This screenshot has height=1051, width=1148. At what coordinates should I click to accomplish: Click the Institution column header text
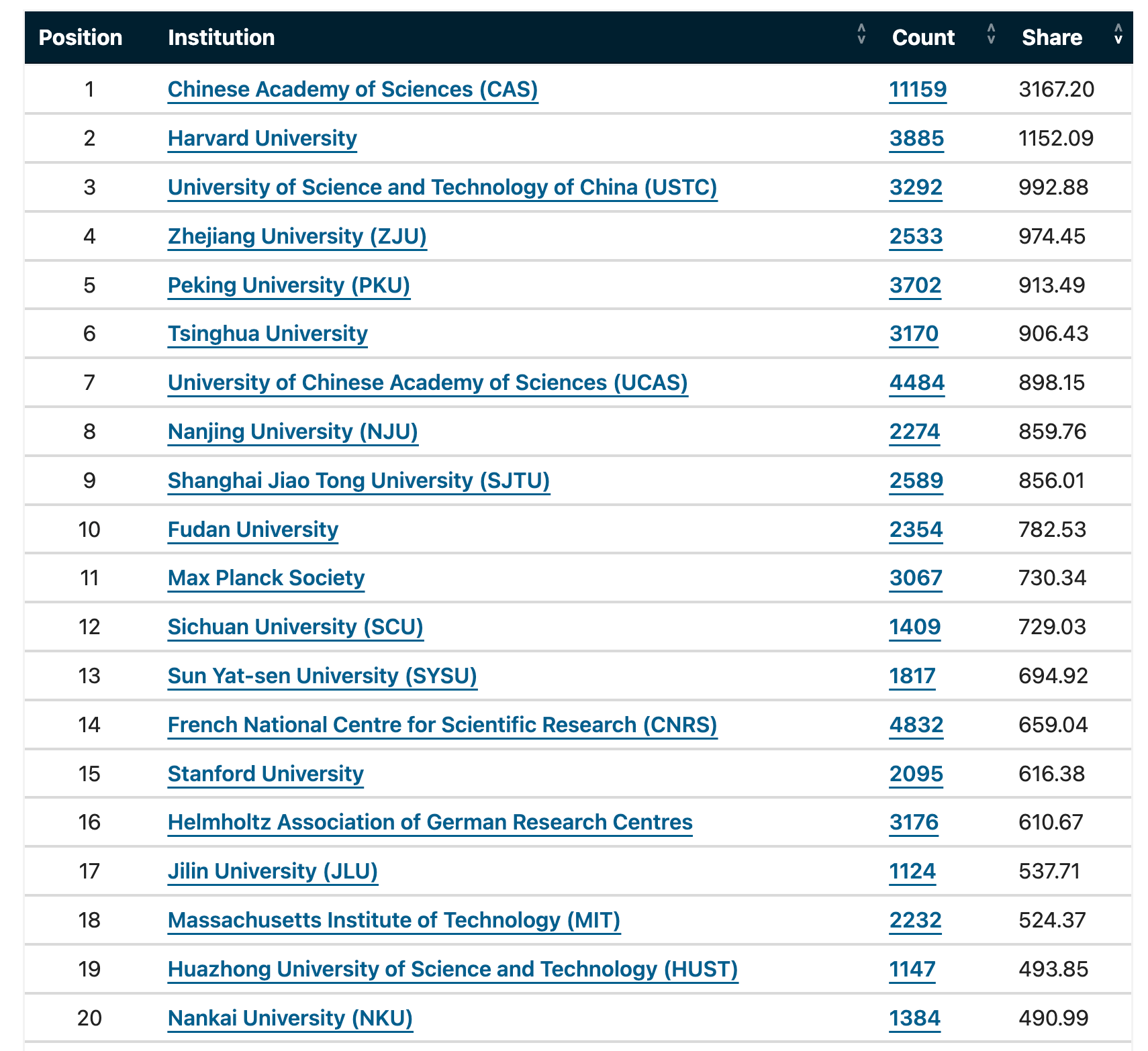tap(221, 38)
